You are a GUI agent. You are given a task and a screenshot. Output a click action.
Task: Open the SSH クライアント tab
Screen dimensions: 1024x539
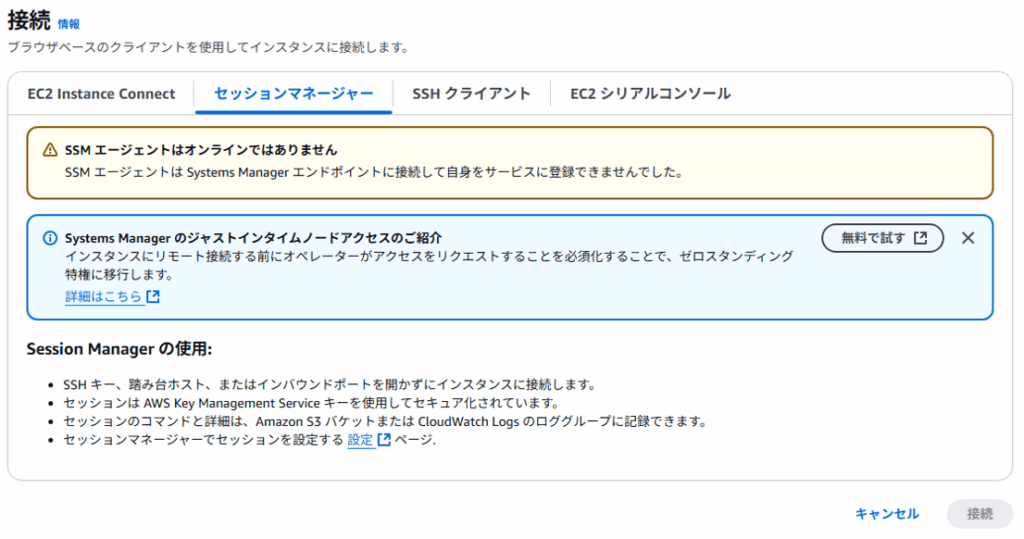click(x=471, y=94)
